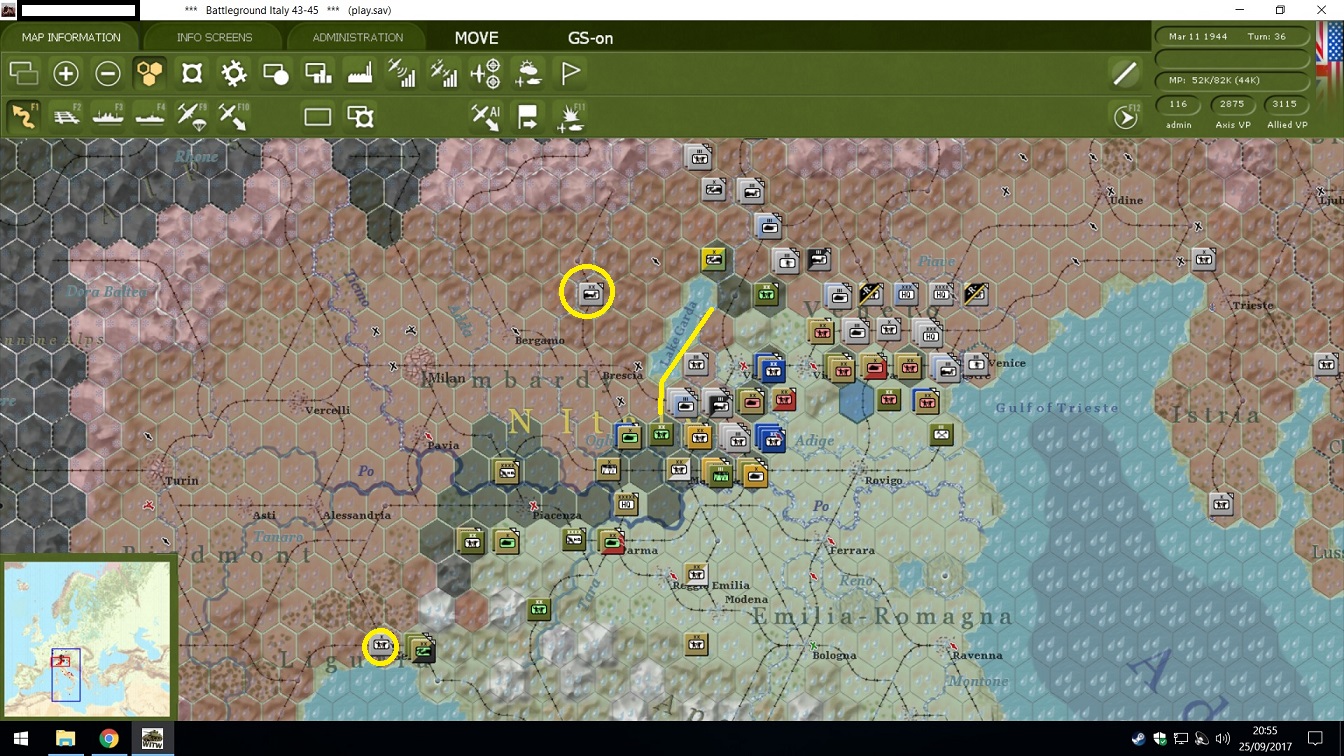Click the rectangle with unit frame icon

360,117
